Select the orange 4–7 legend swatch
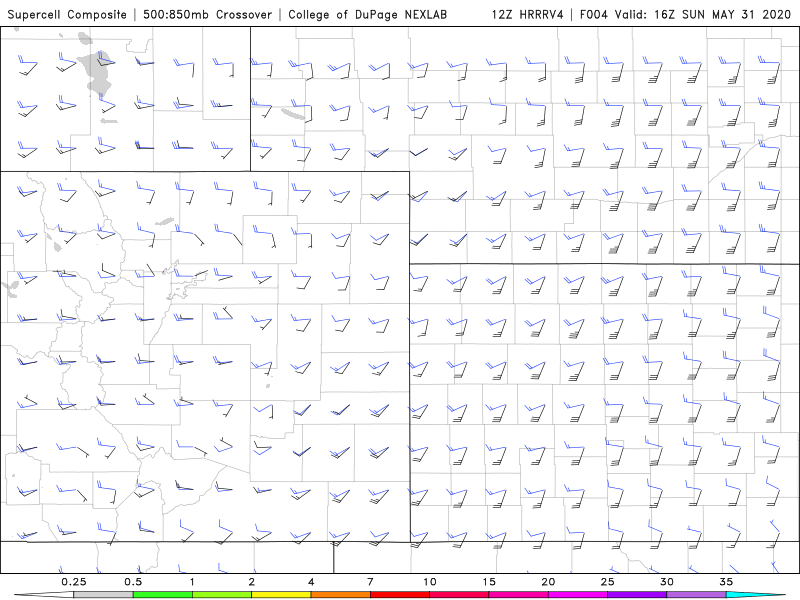Image resolution: width=800 pixels, height=600 pixels. (x=340, y=595)
